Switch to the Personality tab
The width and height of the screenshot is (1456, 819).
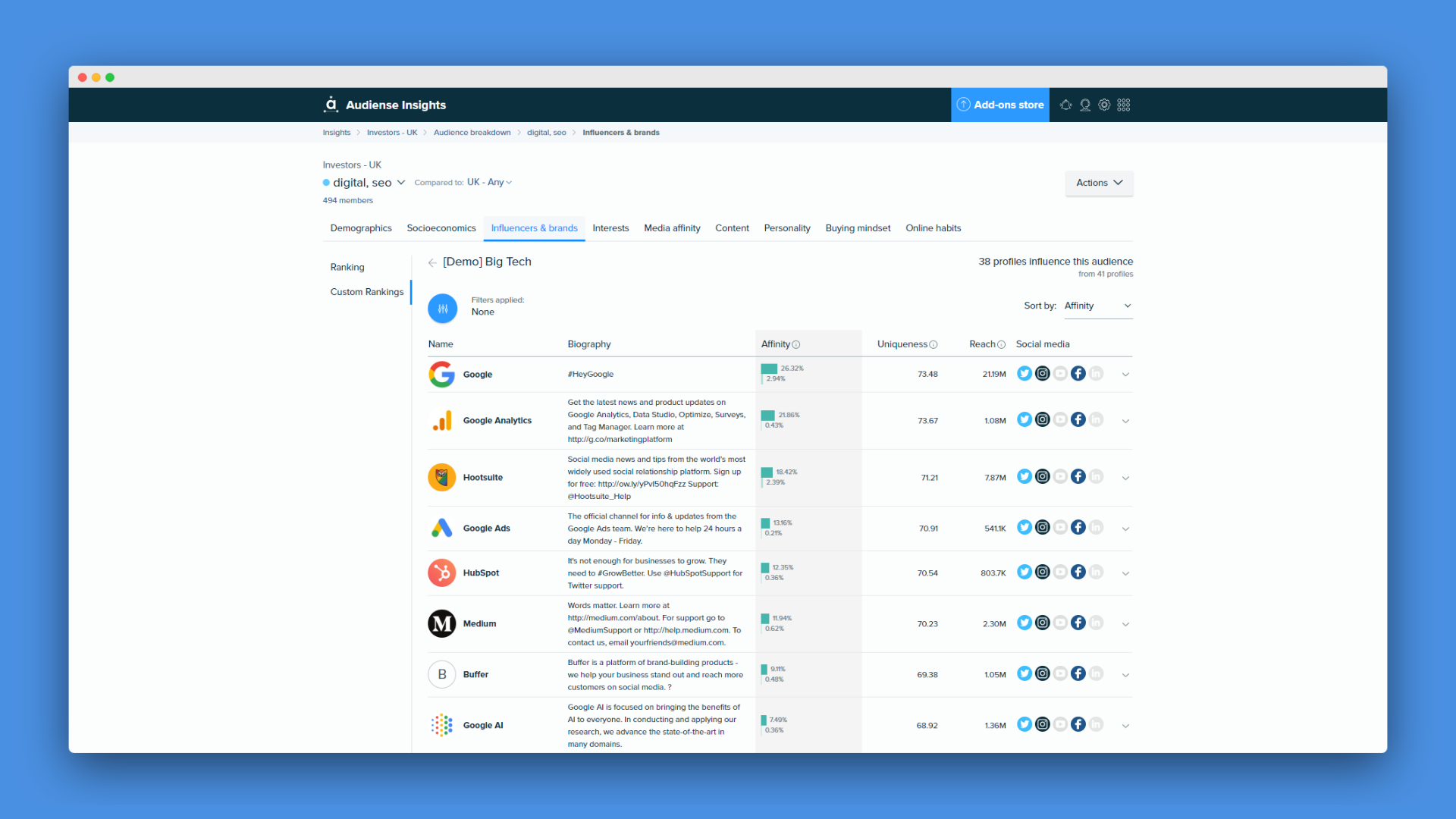coord(787,228)
